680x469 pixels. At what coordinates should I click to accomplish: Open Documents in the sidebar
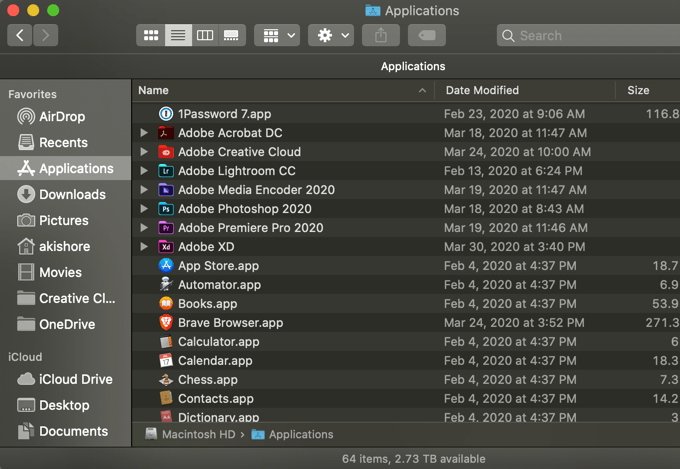pyautogui.click(x=65, y=431)
